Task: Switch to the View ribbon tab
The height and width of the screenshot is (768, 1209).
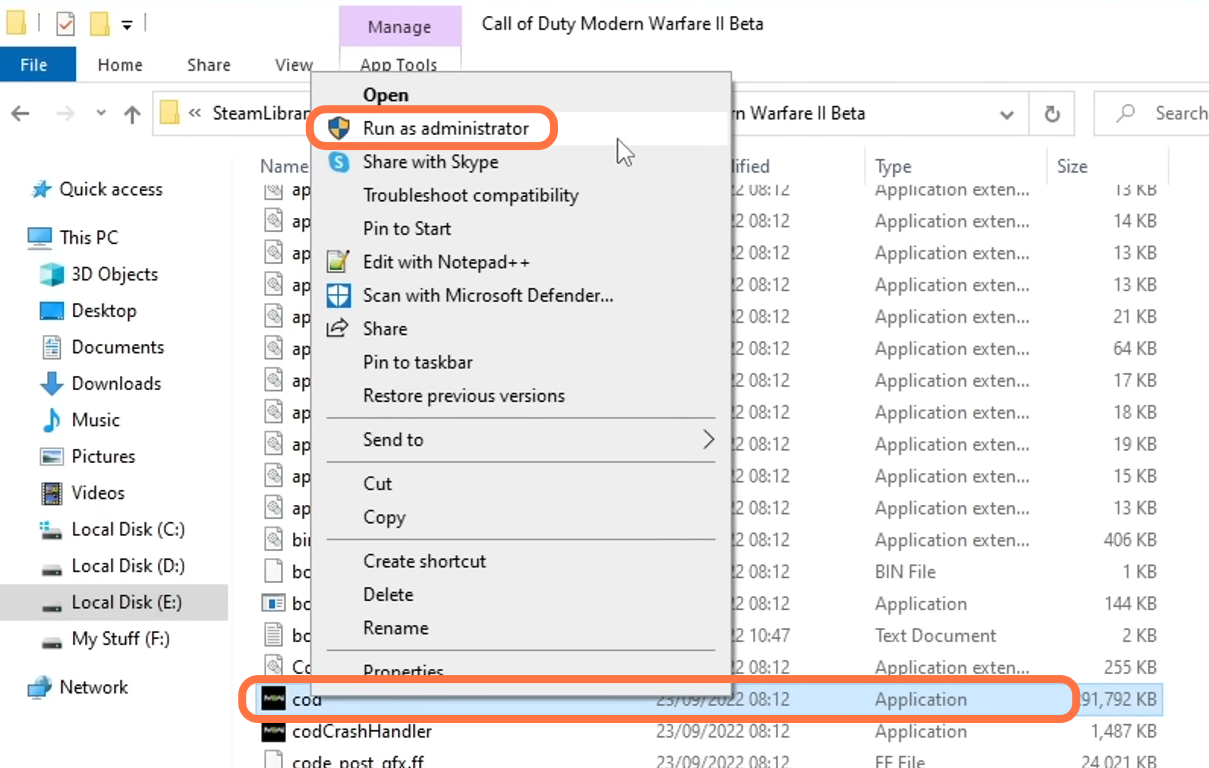Action: [293, 65]
